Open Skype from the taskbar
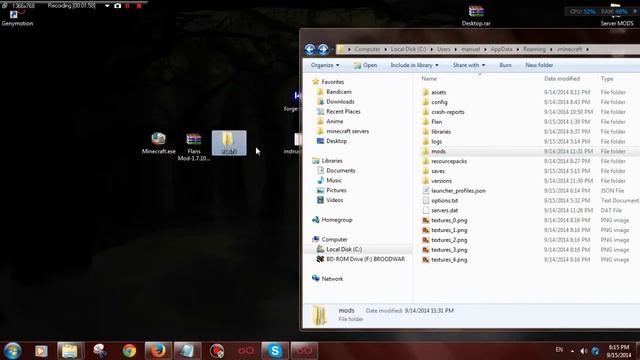 (275, 351)
